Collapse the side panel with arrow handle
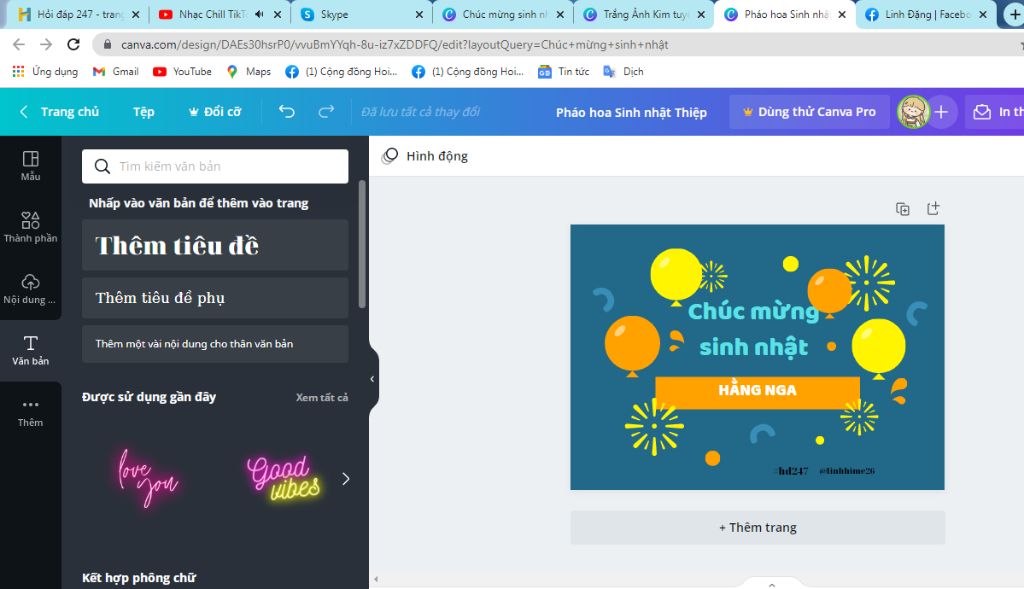Viewport: 1024px width, 589px height. [x=372, y=379]
